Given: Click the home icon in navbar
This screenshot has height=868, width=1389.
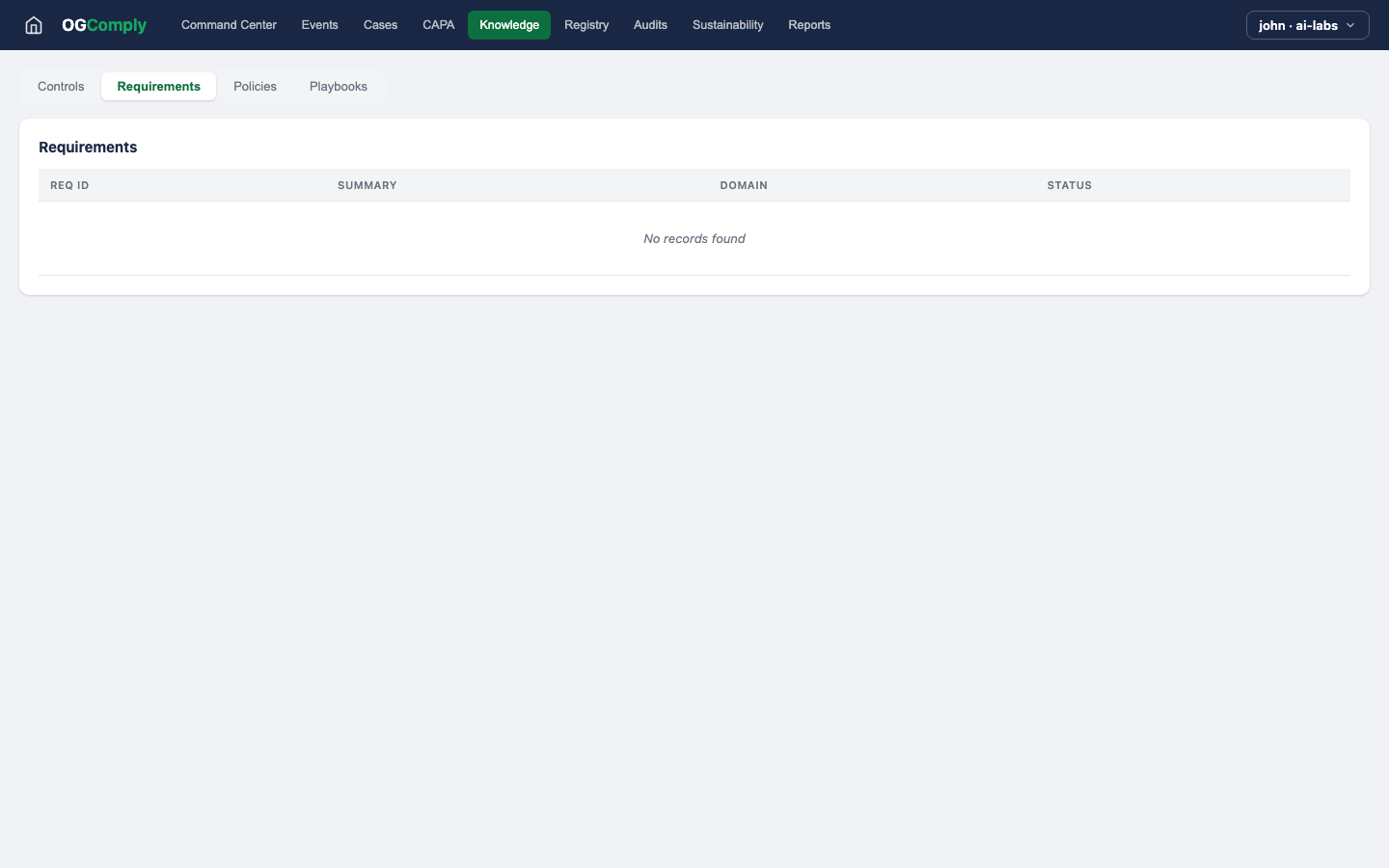Looking at the screenshot, I should click(x=34, y=25).
